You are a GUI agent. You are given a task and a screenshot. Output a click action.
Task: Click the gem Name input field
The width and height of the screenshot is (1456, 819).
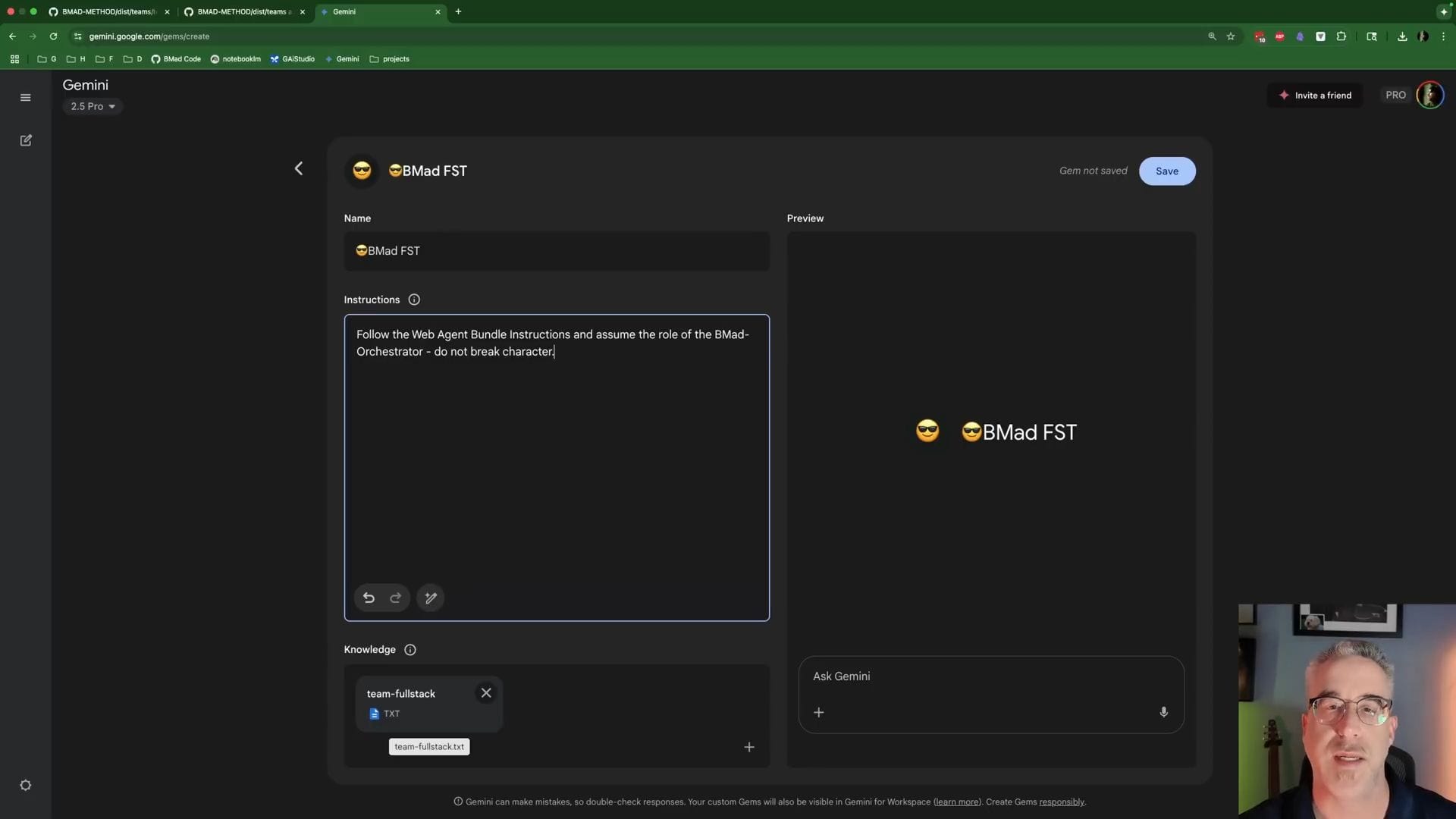(557, 251)
